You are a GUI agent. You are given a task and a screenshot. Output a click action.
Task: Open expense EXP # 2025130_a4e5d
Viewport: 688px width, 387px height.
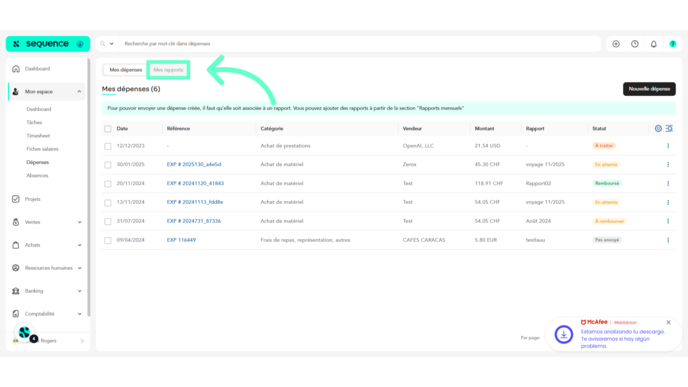194,165
